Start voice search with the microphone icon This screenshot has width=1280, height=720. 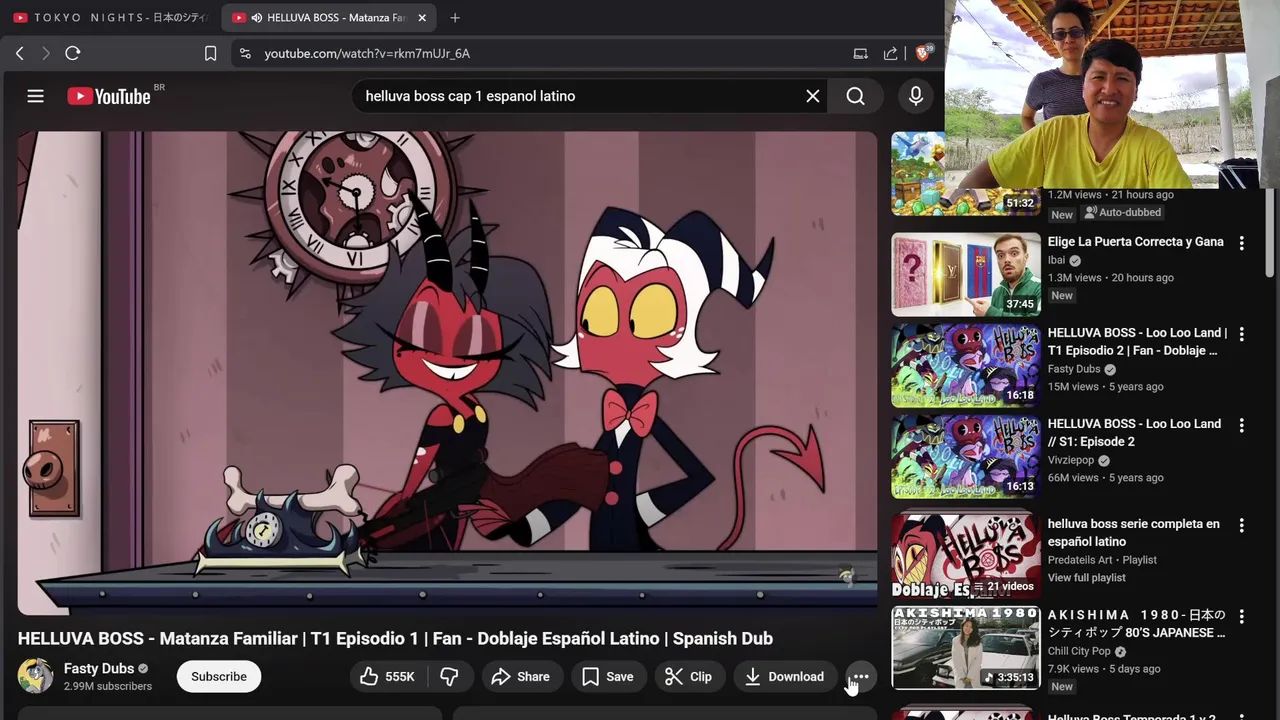point(915,96)
